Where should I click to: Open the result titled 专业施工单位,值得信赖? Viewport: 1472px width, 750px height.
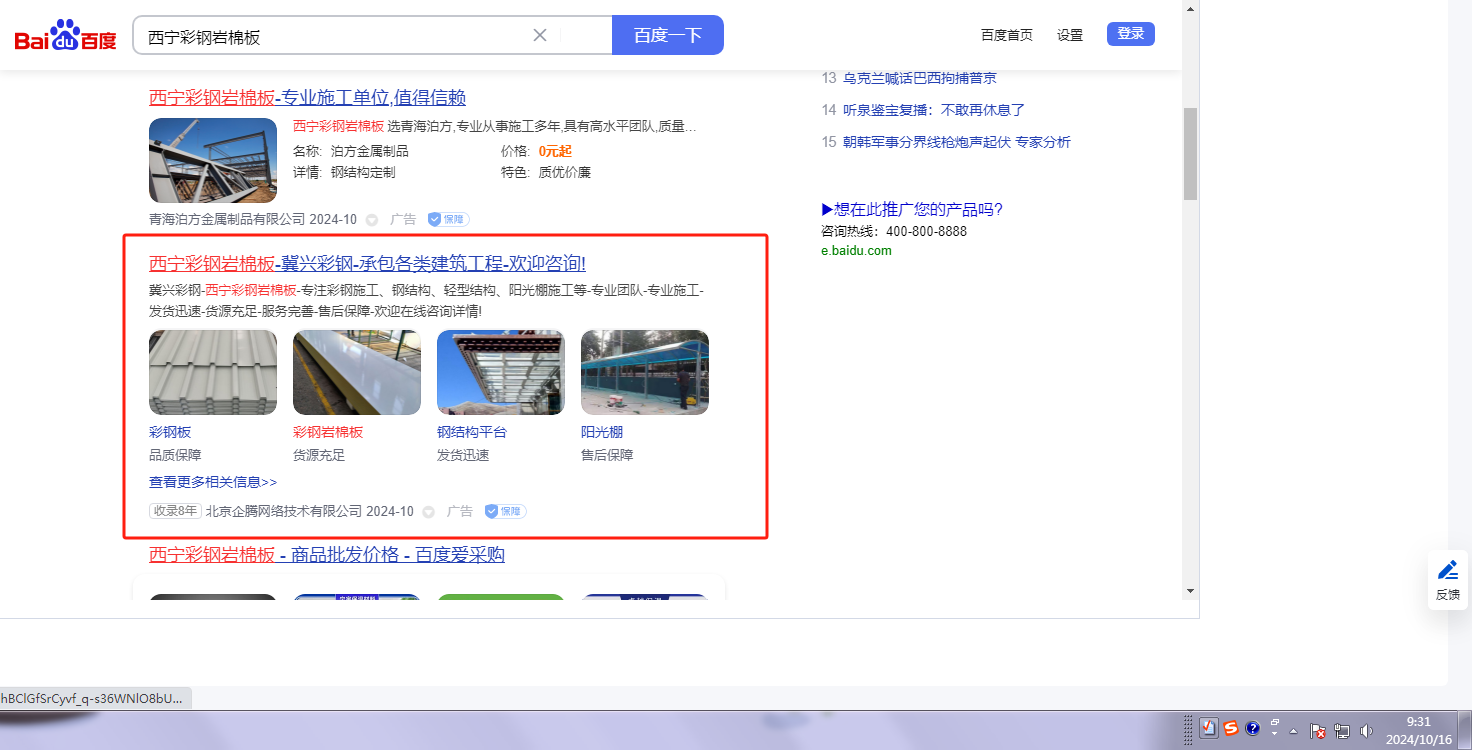pyautogui.click(x=307, y=98)
